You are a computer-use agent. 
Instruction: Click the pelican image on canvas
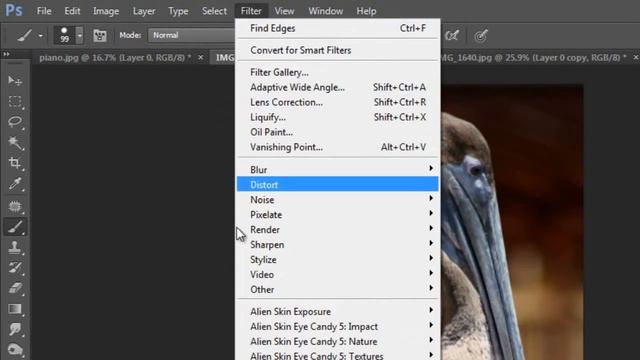click(512, 222)
